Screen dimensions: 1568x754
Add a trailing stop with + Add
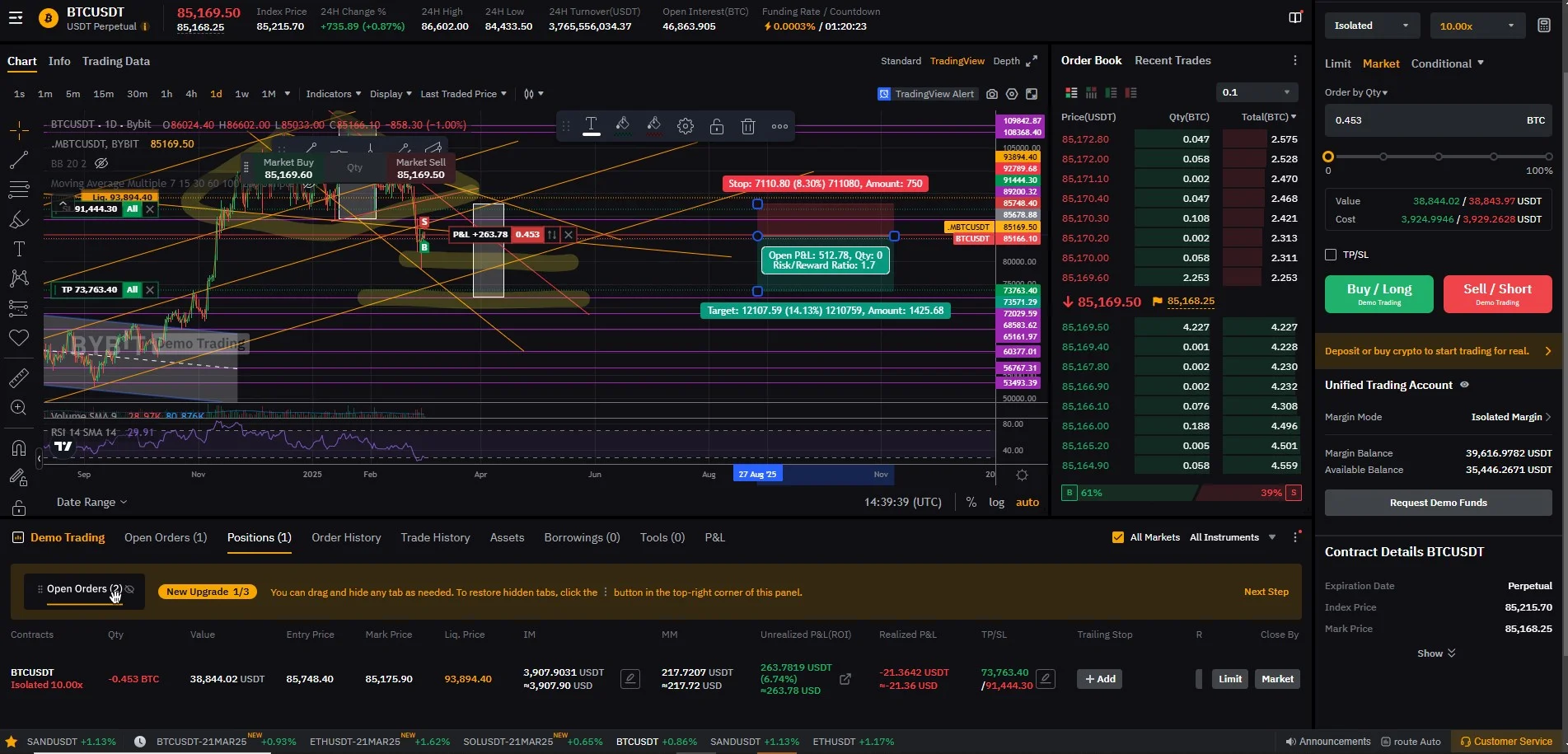tap(1099, 679)
